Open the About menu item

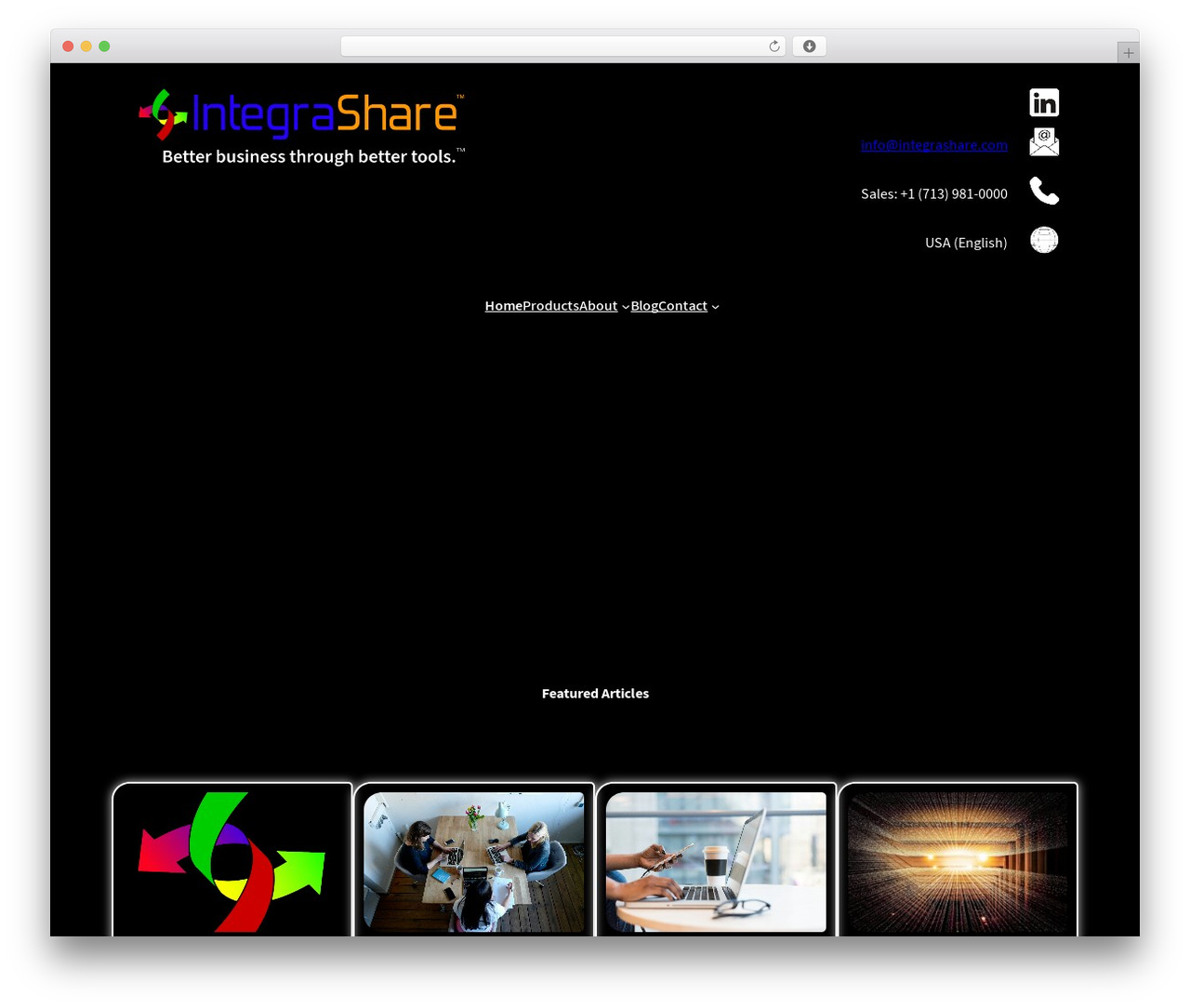[598, 306]
